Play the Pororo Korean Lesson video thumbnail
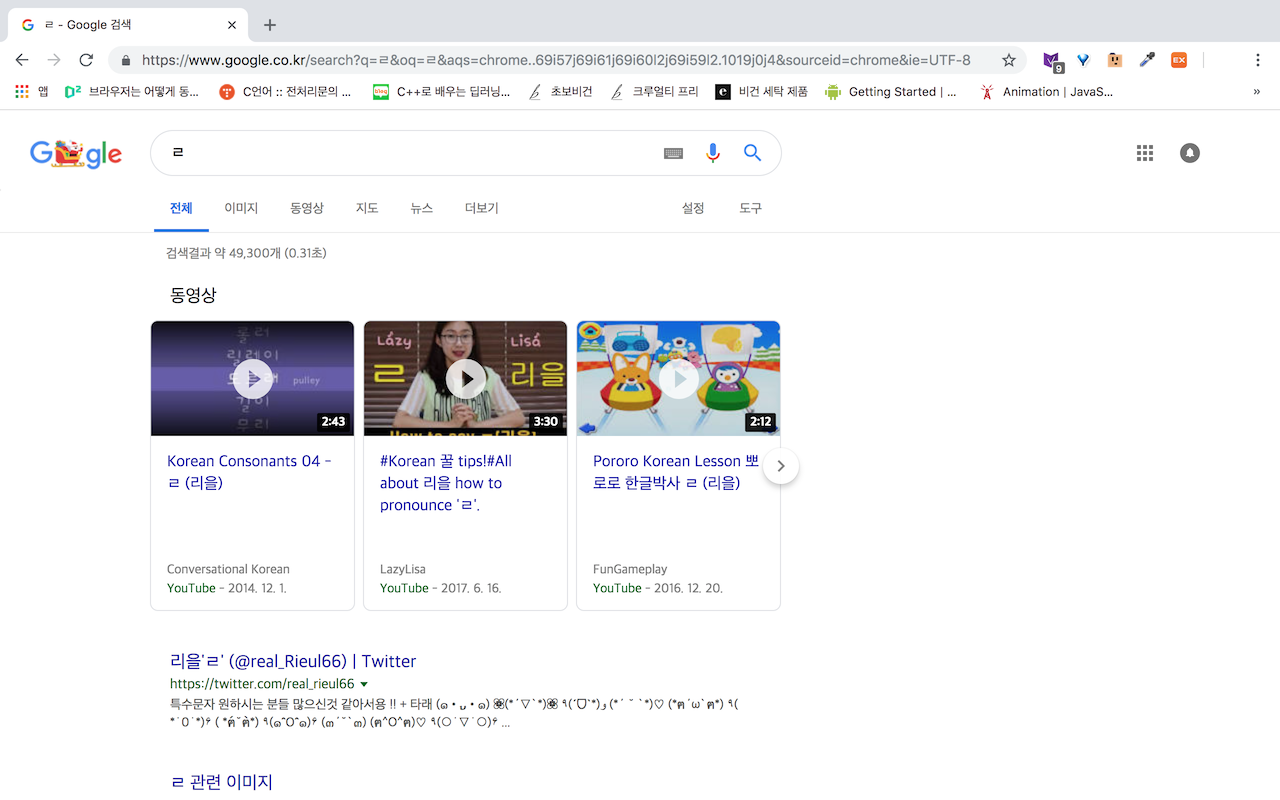Viewport: 1280px width, 800px height. coord(678,378)
